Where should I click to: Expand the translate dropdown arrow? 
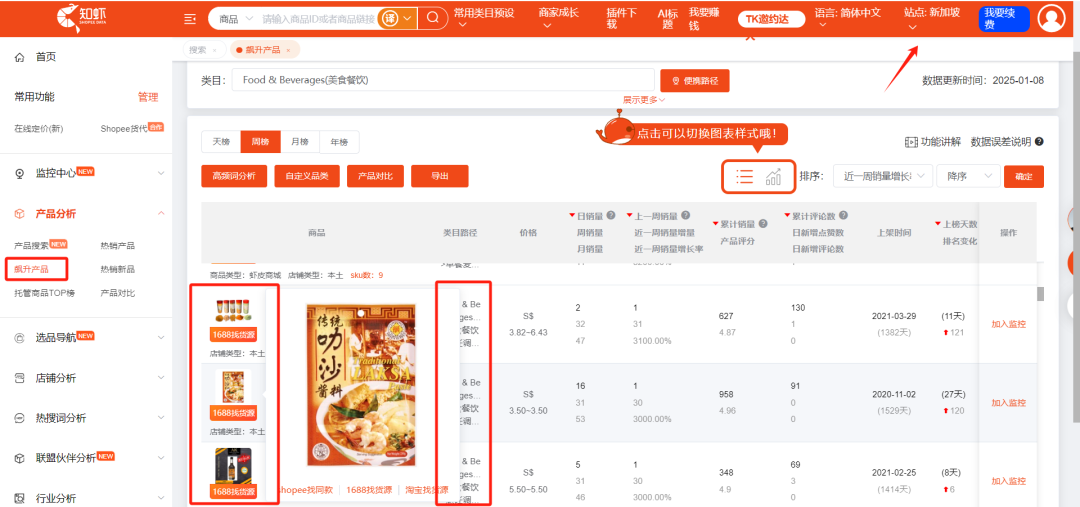click(x=407, y=19)
